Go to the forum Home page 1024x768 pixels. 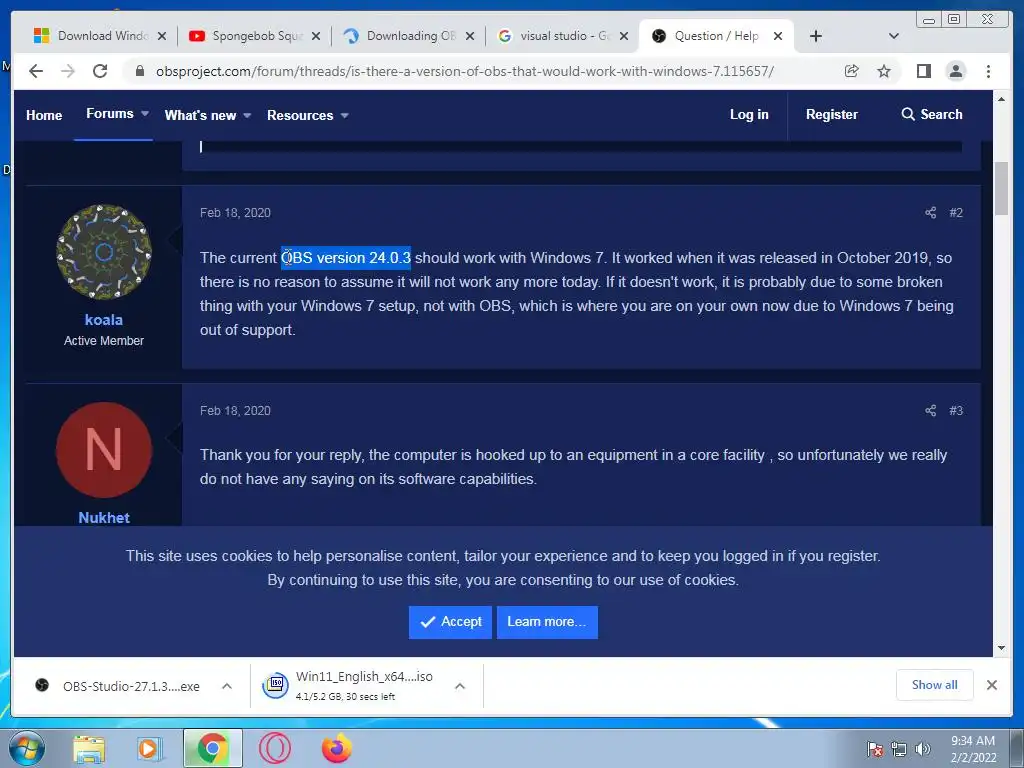44,115
